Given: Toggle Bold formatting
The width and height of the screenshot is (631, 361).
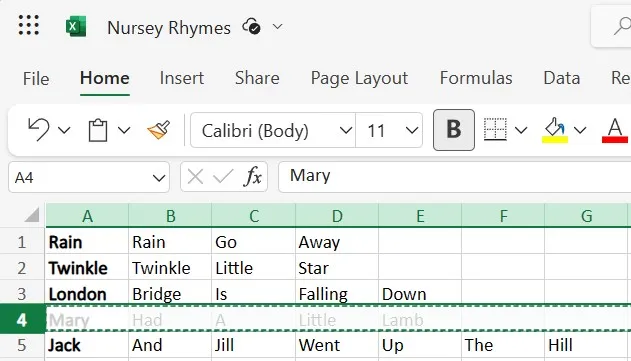Looking at the screenshot, I should 454,130.
